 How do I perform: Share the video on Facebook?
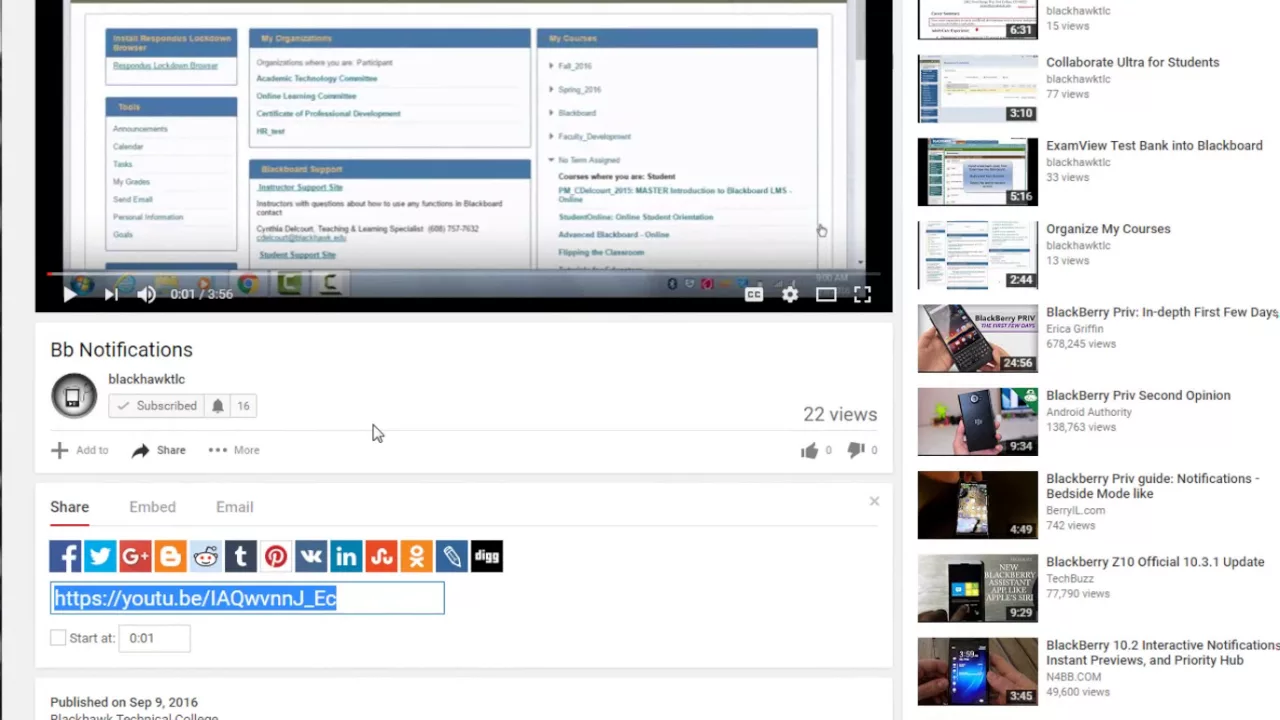point(65,556)
